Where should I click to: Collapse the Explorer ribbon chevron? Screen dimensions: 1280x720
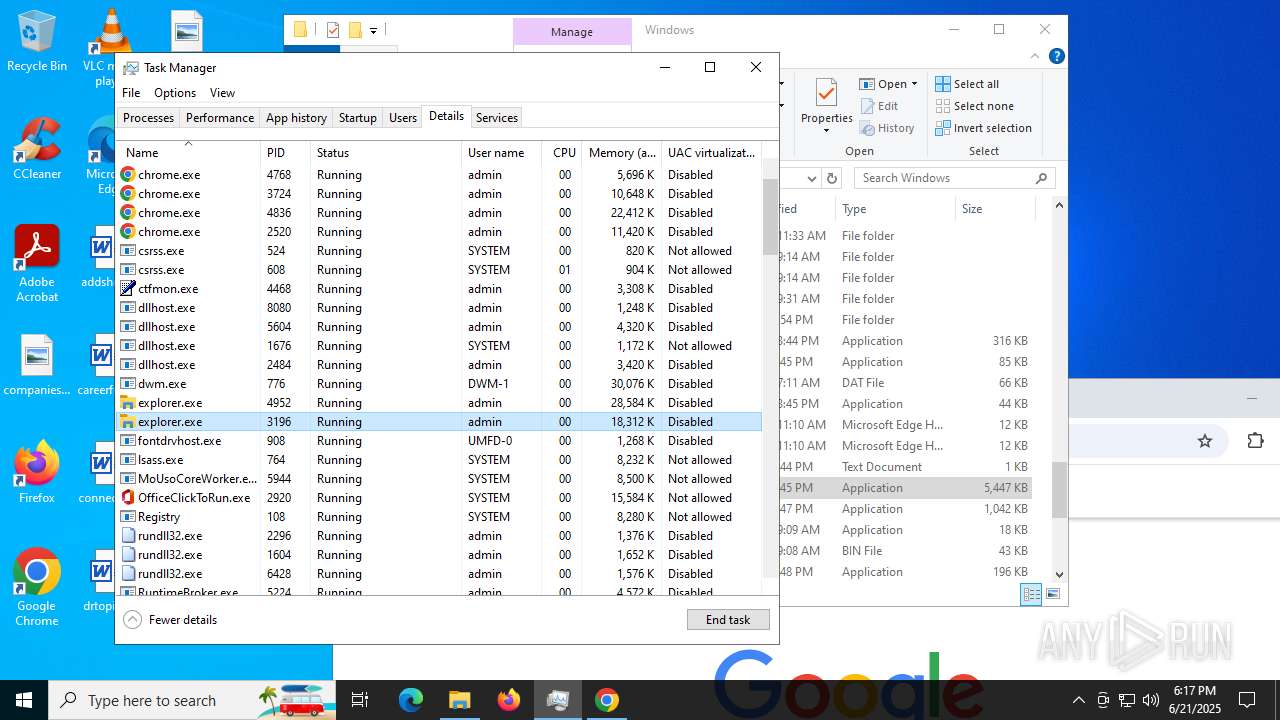pos(1034,56)
